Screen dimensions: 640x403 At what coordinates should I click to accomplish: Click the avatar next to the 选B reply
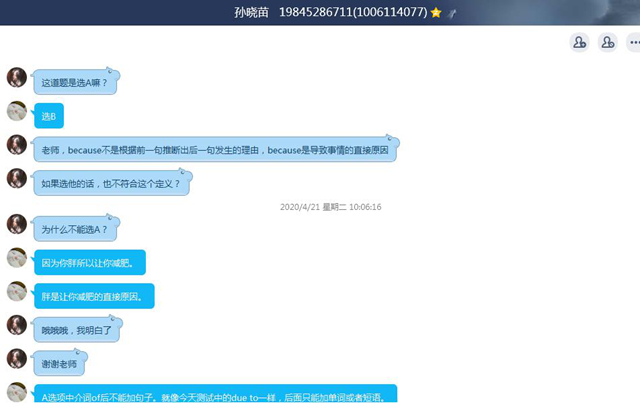pyautogui.click(x=17, y=112)
